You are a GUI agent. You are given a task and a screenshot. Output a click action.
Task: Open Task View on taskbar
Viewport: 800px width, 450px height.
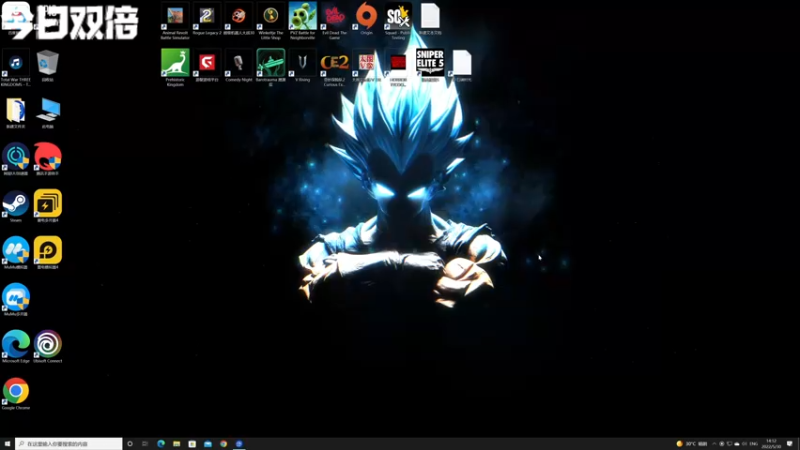tap(145, 444)
